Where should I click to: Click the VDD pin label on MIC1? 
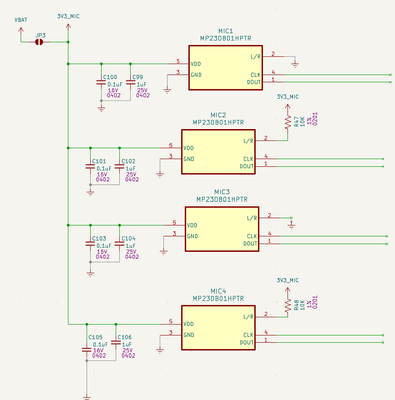tap(196, 64)
